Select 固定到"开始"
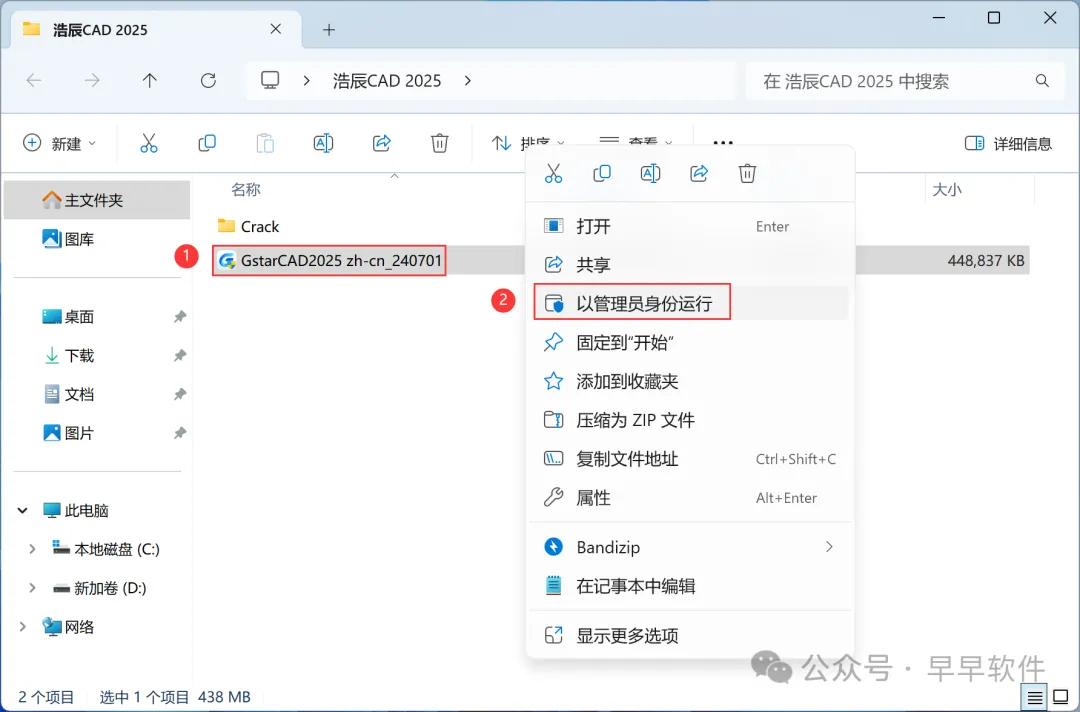Image resolution: width=1080 pixels, height=712 pixels. pos(690,342)
